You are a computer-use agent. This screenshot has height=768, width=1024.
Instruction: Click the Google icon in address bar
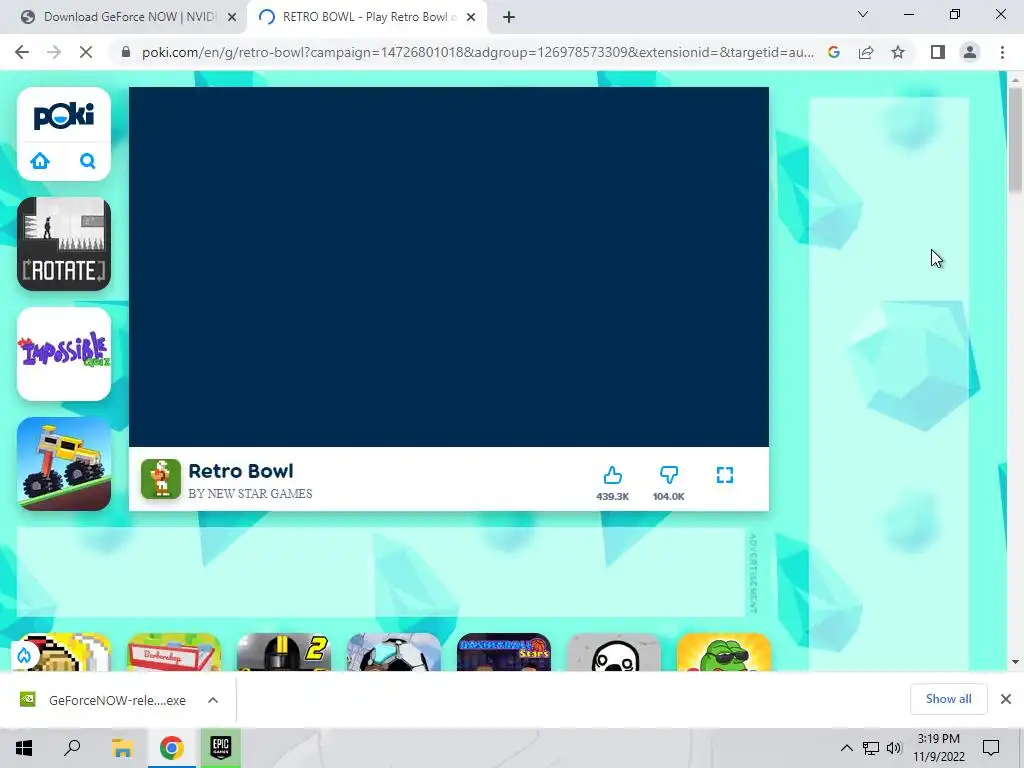833,52
